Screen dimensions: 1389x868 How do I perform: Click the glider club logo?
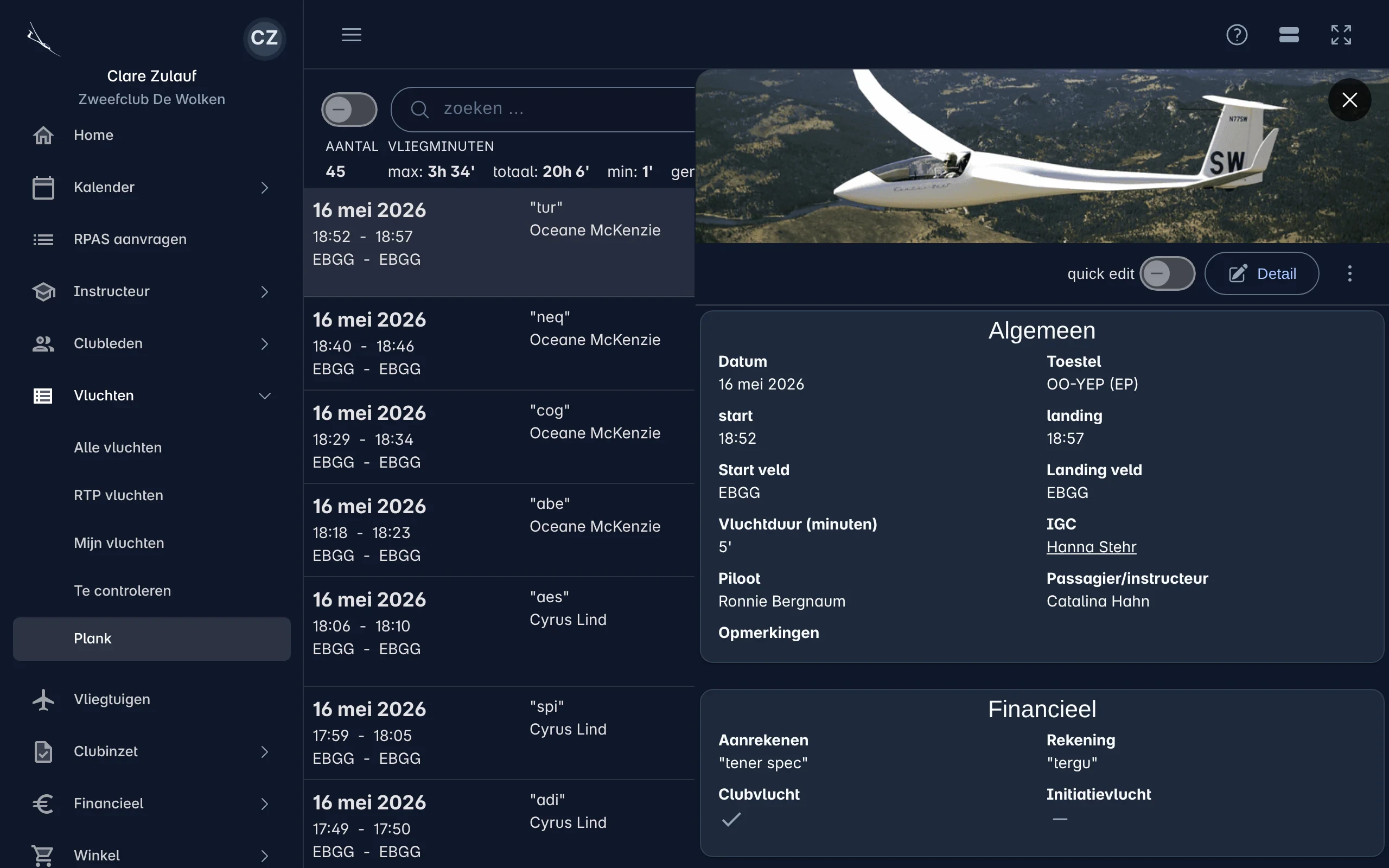(x=42, y=39)
